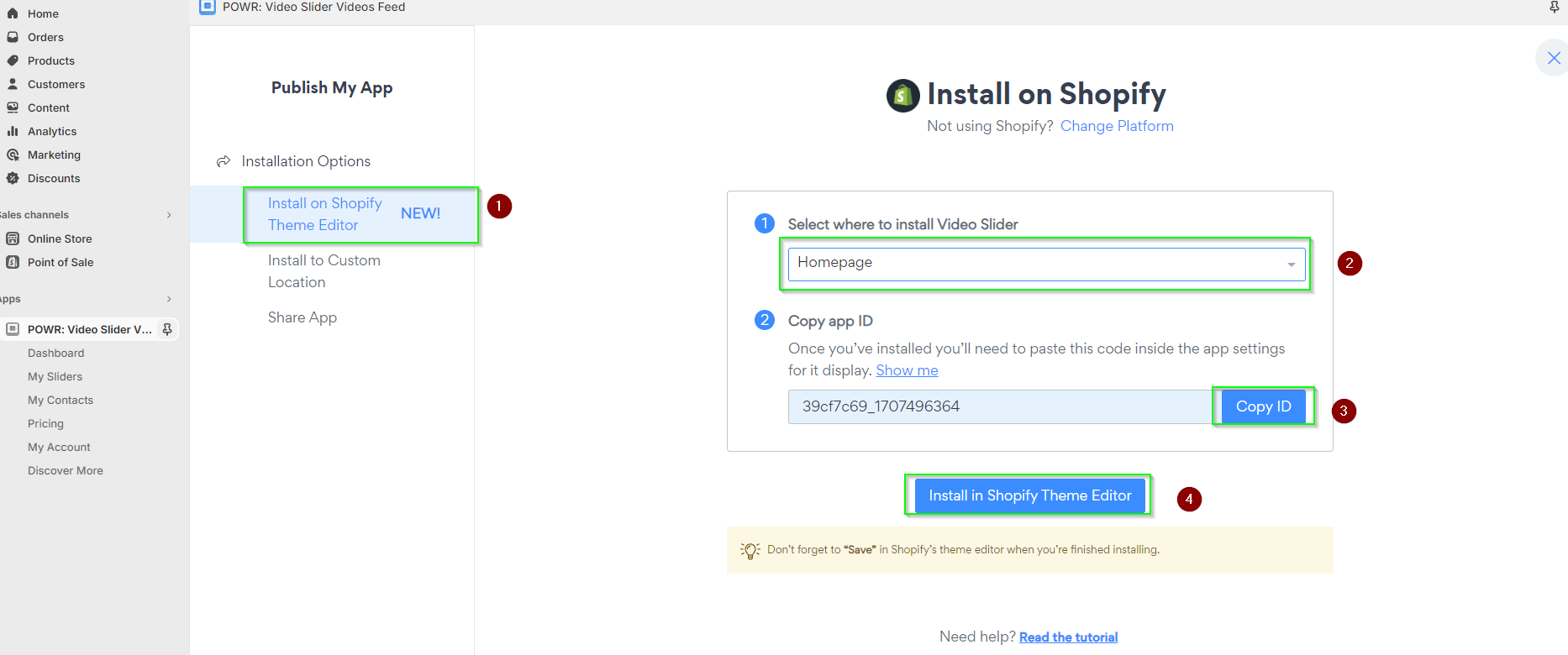This screenshot has height=655, width=1568.
Task: Choose the Share App option
Action: pos(303,317)
